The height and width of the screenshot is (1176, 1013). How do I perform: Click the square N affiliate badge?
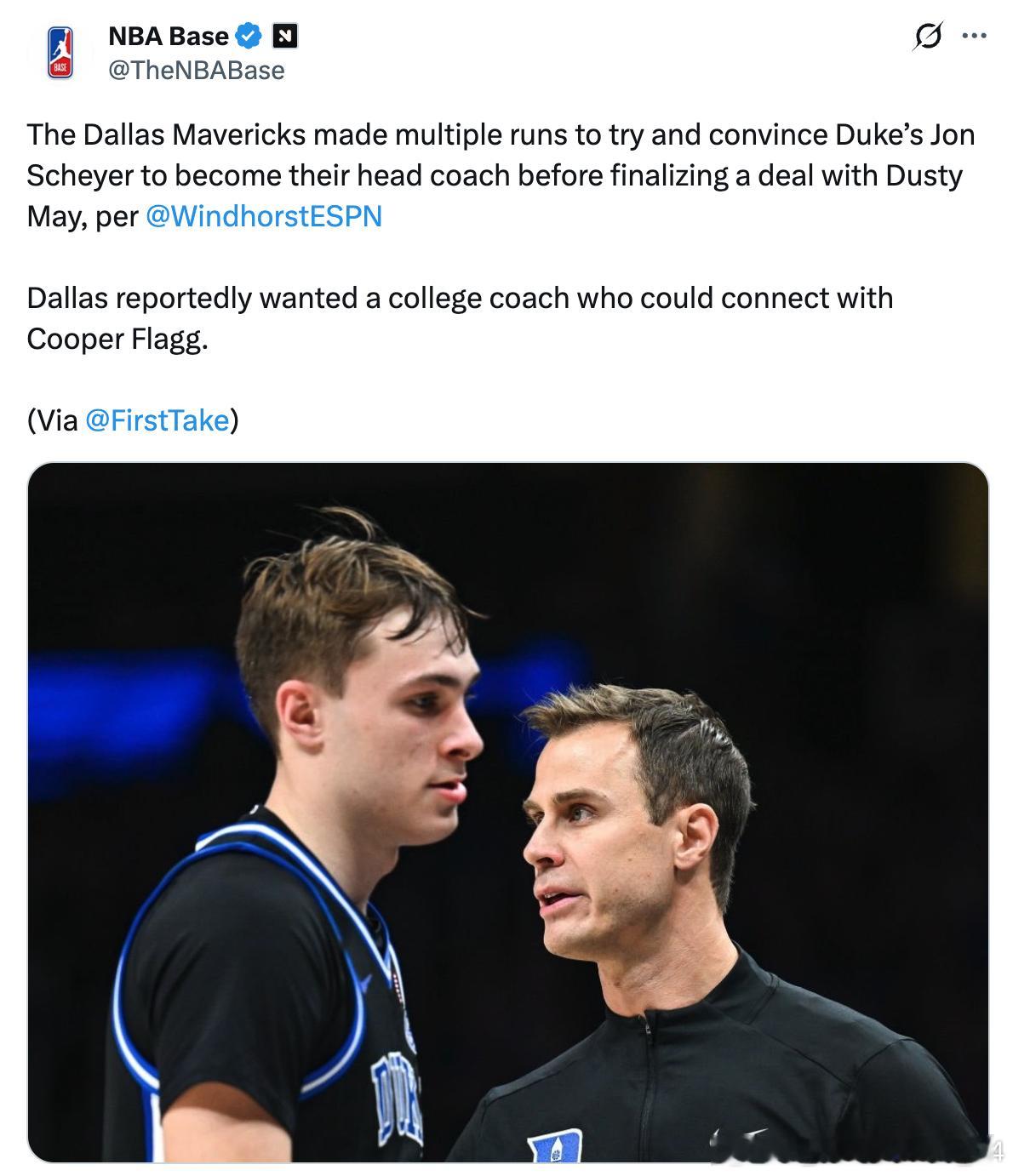tap(284, 37)
